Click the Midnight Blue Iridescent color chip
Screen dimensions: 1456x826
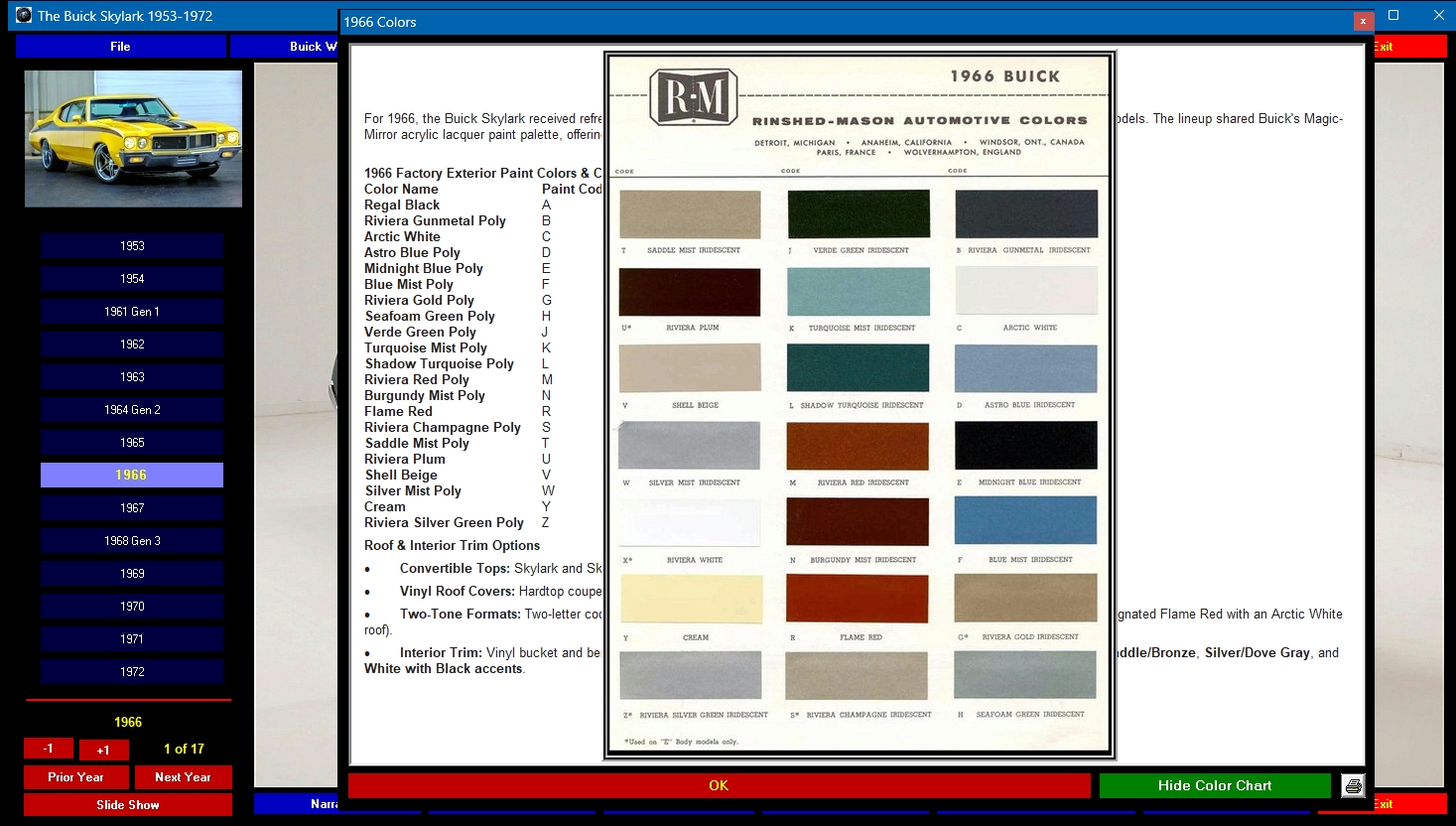(1026, 447)
